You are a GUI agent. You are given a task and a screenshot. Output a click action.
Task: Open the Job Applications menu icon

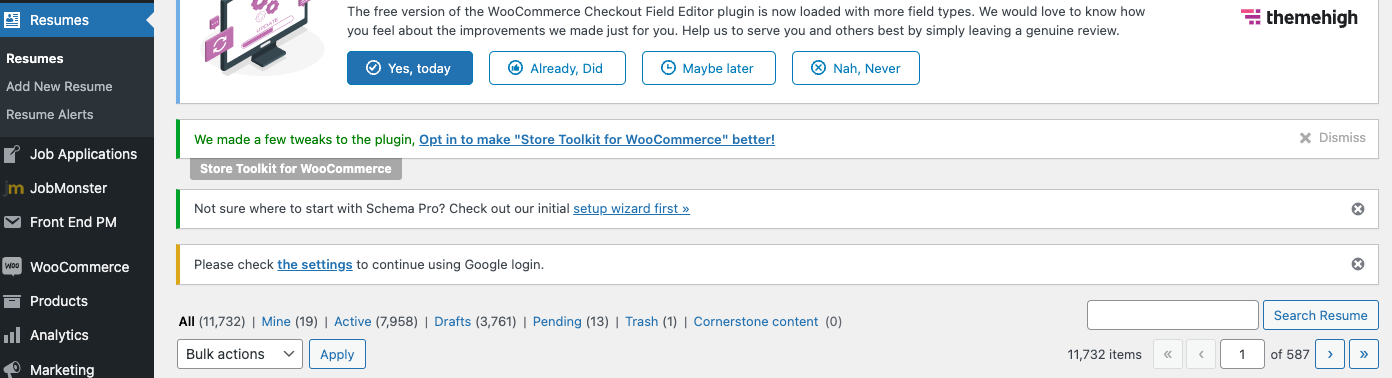click(12, 154)
